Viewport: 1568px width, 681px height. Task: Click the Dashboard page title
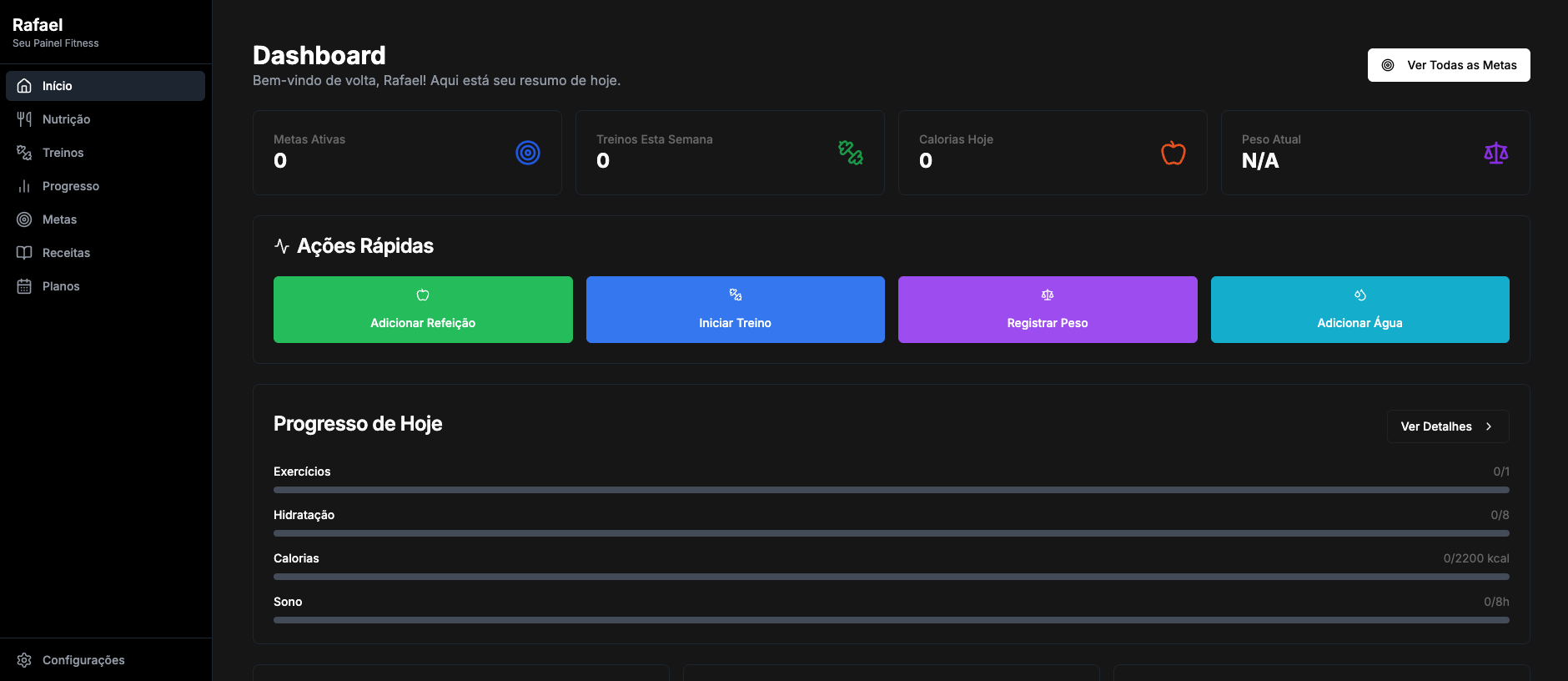coord(319,55)
